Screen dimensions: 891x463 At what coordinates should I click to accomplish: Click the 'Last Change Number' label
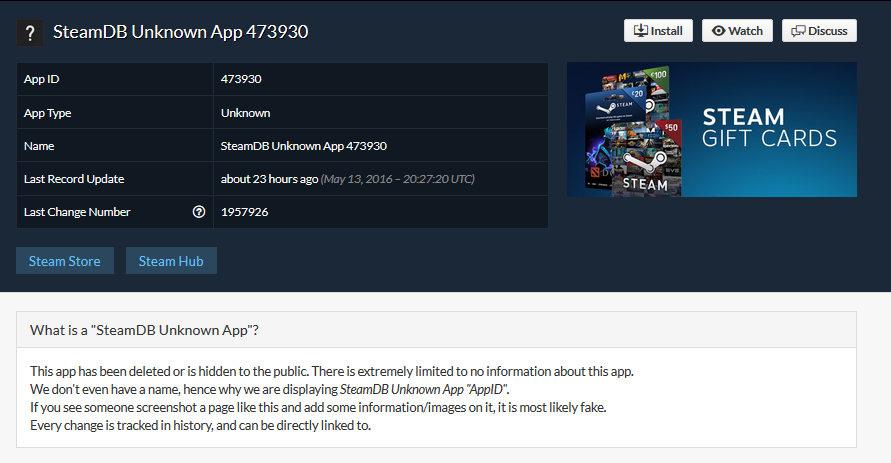77,212
